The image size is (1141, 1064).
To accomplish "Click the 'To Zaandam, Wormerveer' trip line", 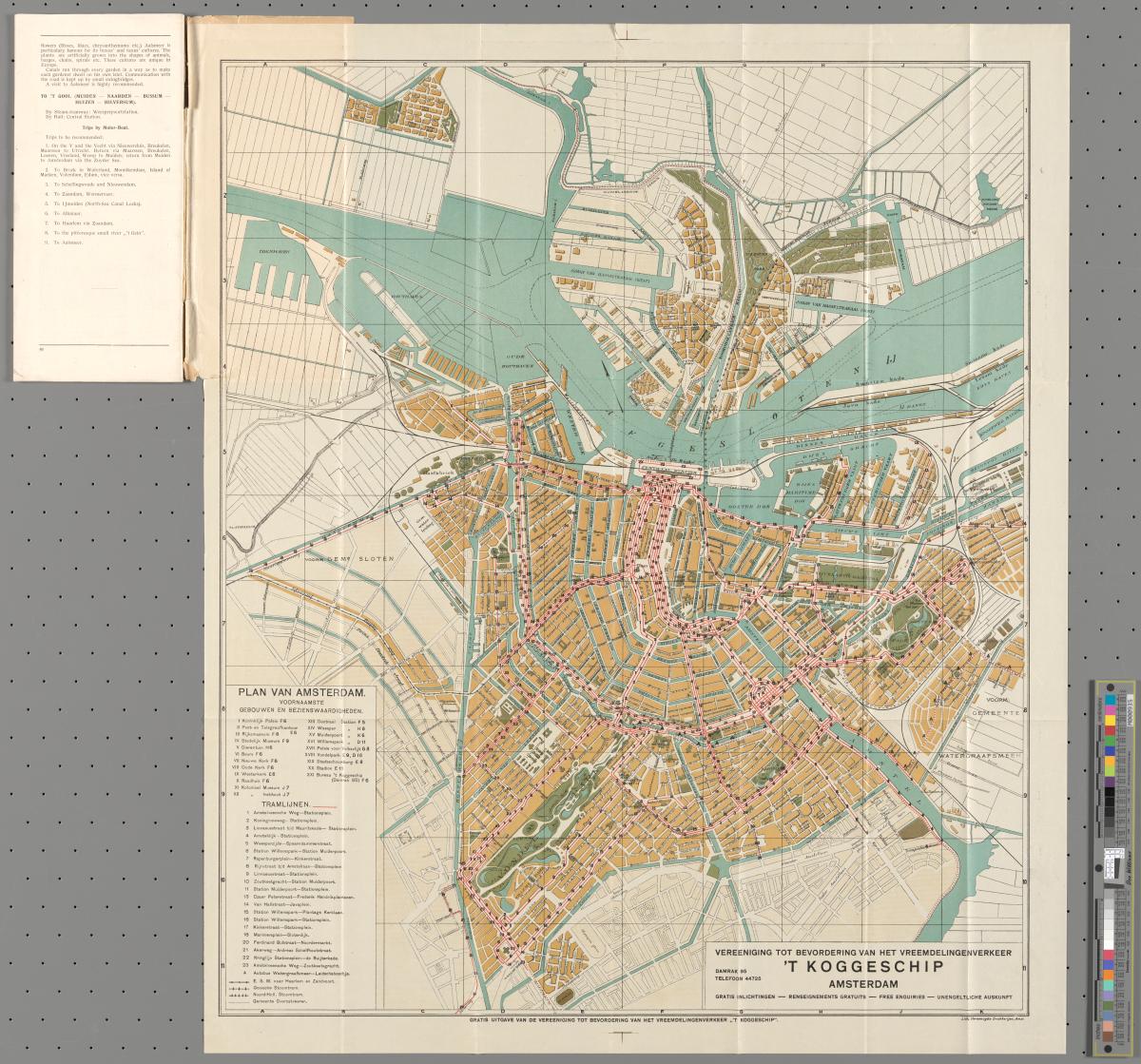I will (x=84, y=194).
